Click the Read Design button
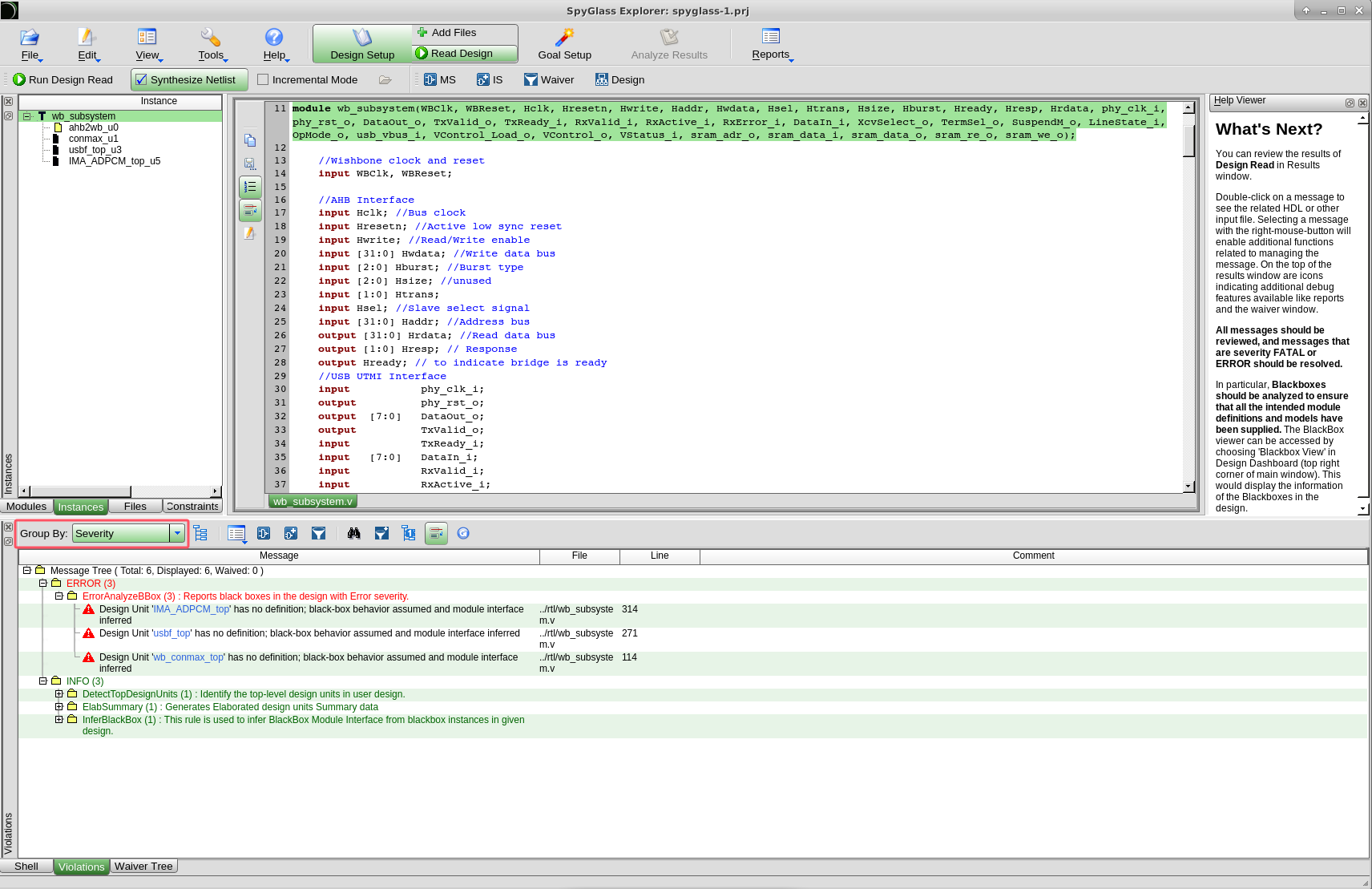The height and width of the screenshot is (889, 1372). [x=464, y=53]
